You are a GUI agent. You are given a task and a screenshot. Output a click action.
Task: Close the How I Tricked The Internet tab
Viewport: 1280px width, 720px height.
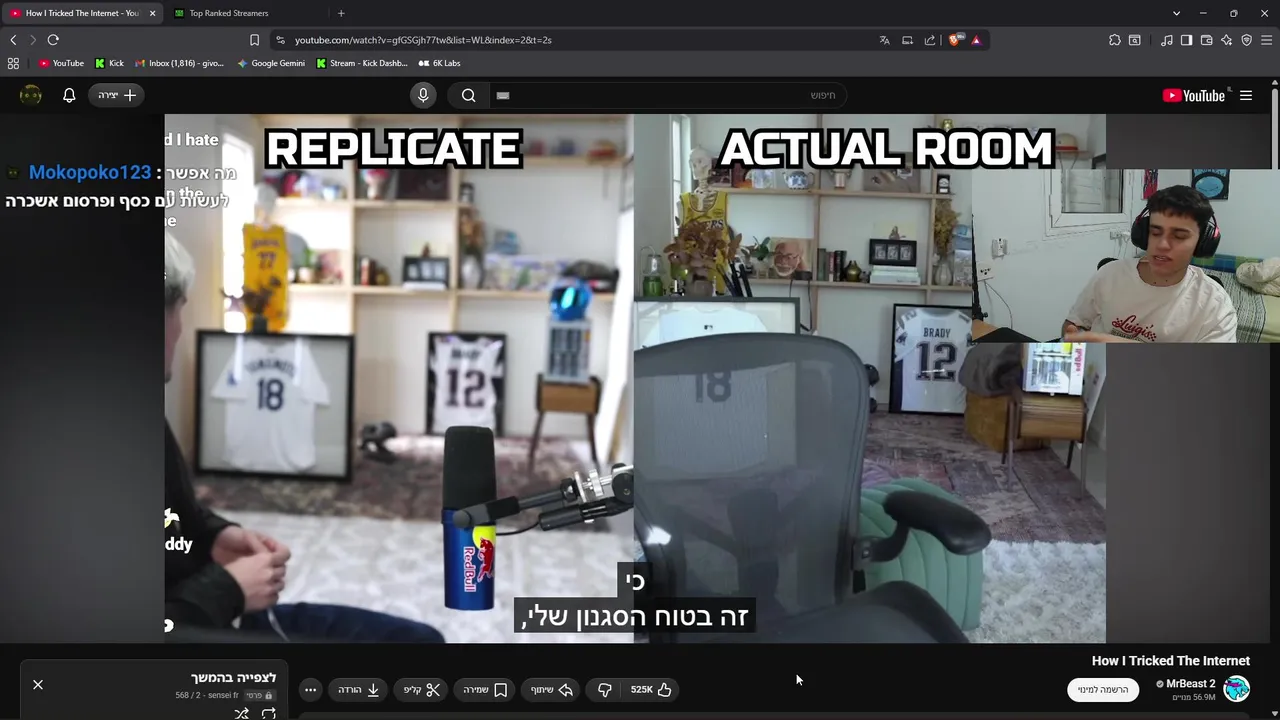coord(152,13)
